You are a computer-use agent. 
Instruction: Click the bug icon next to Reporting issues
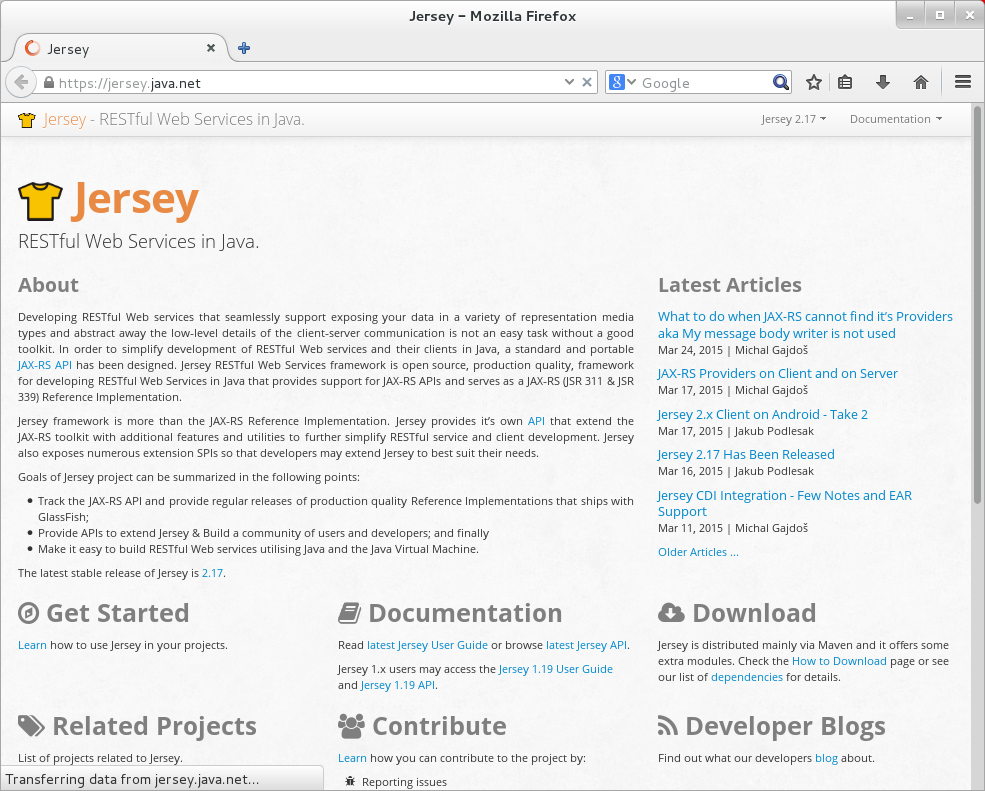(x=350, y=782)
